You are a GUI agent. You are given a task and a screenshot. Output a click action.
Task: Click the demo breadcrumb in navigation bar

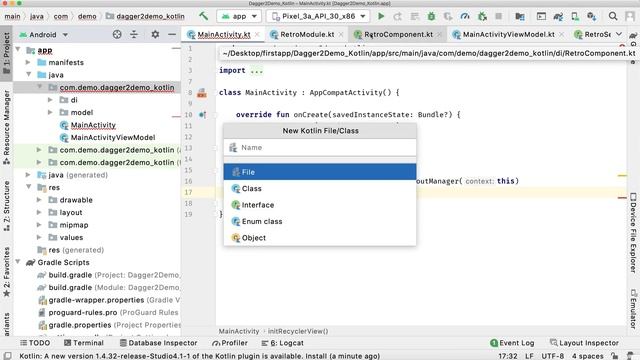coord(87,16)
